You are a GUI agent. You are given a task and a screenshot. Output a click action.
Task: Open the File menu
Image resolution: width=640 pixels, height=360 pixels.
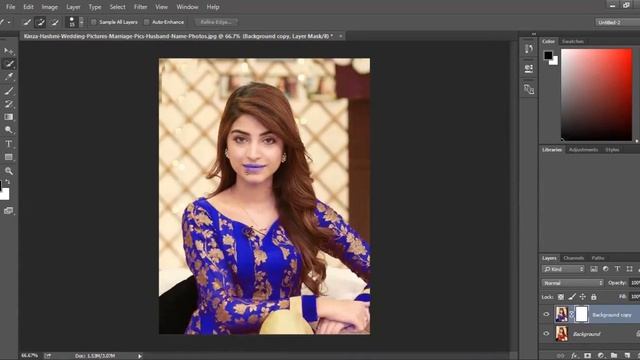tap(10, 7)
